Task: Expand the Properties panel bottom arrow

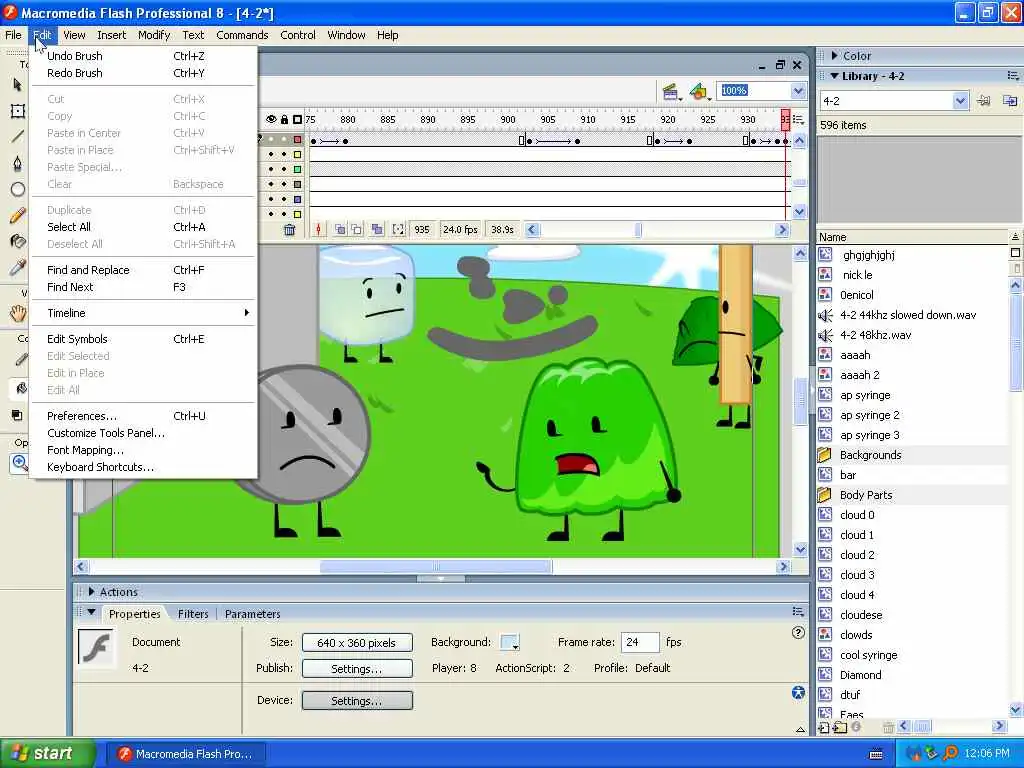Action: (x=801, y=729)
